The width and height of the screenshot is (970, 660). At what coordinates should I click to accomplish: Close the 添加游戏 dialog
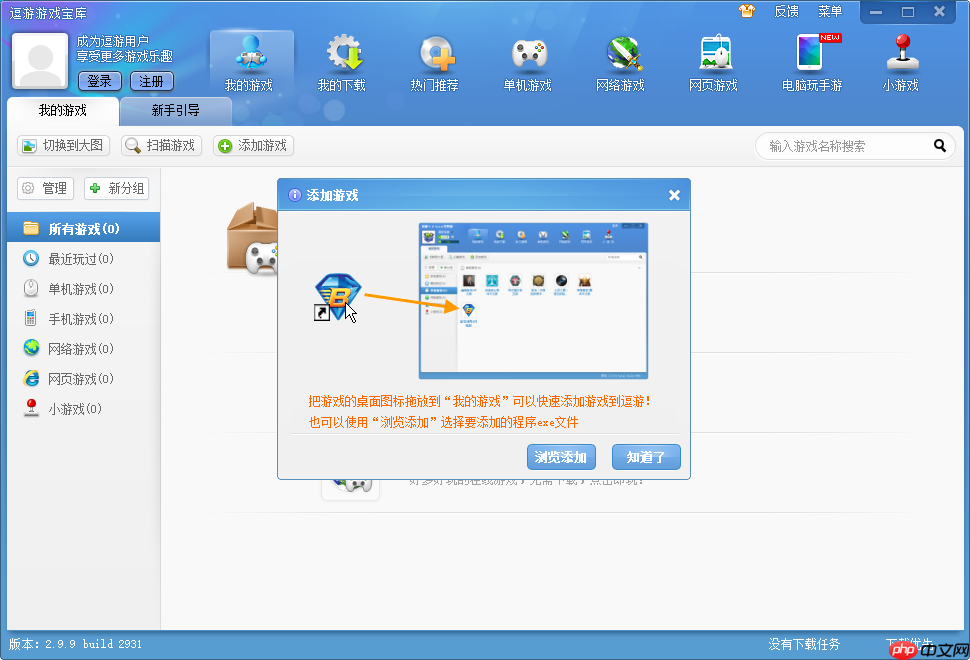(x=674, y=195)
